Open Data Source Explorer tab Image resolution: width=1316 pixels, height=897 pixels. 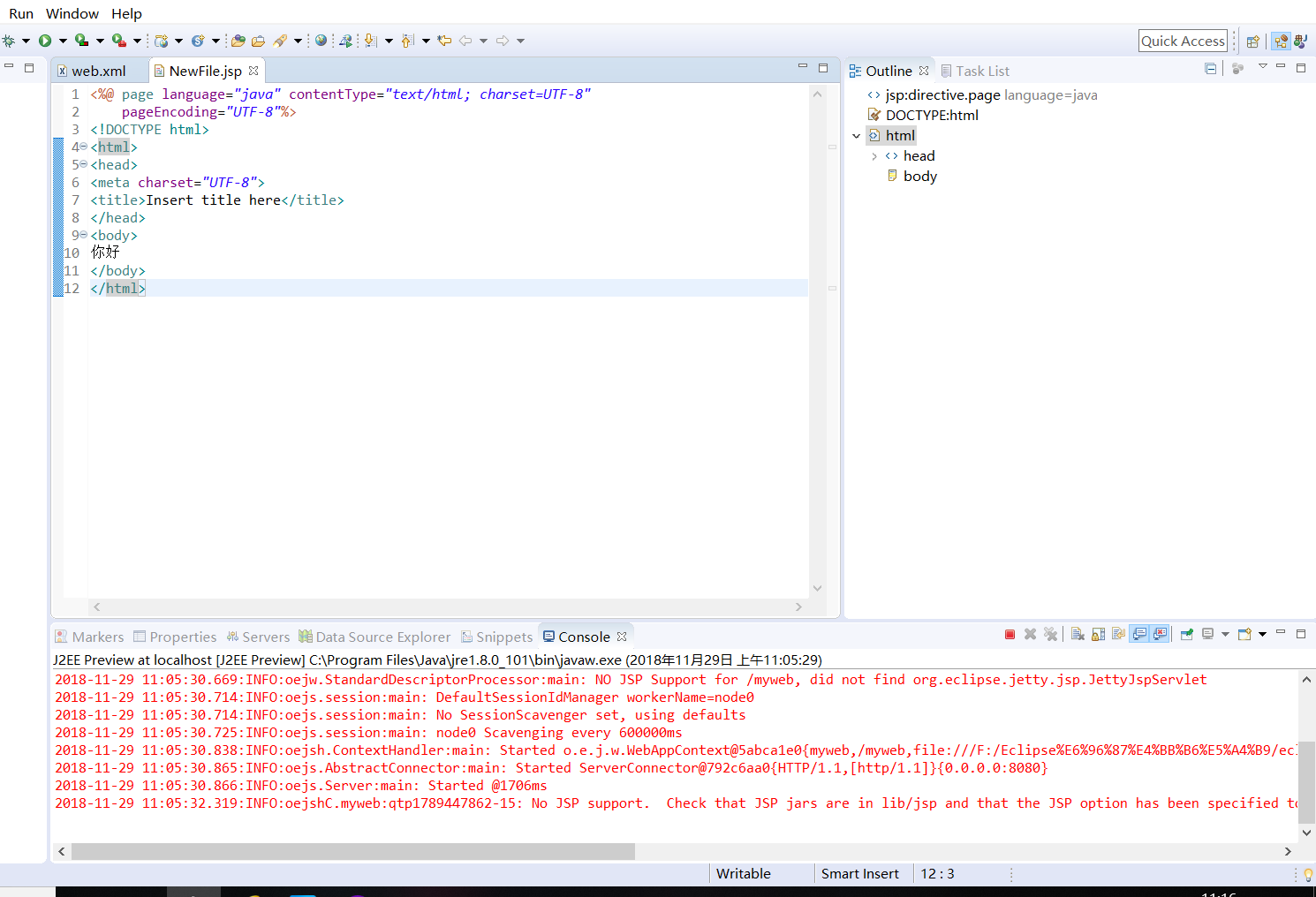(x=374, y=637)
